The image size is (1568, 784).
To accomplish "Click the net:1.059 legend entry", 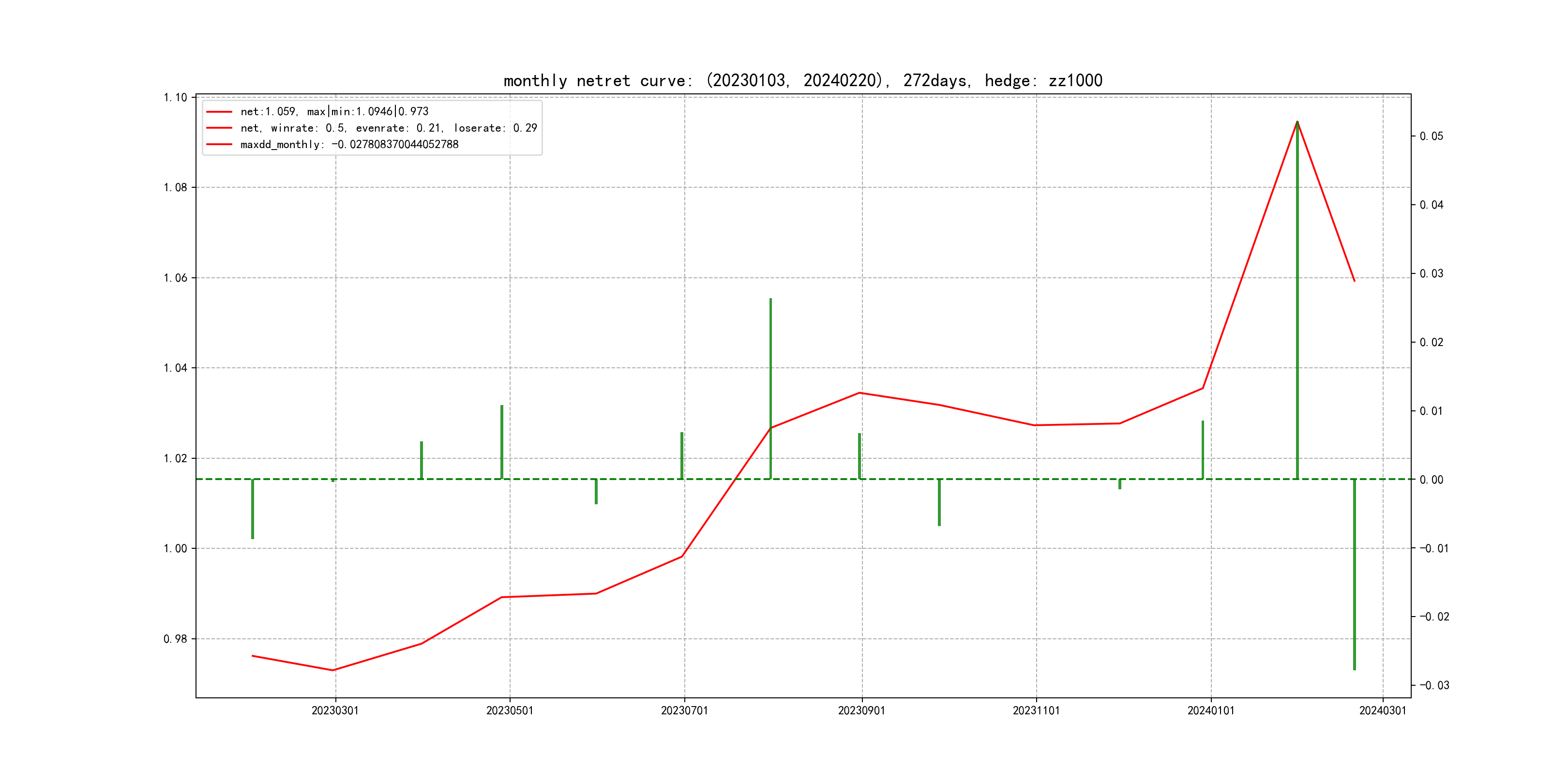I will 334,111.
